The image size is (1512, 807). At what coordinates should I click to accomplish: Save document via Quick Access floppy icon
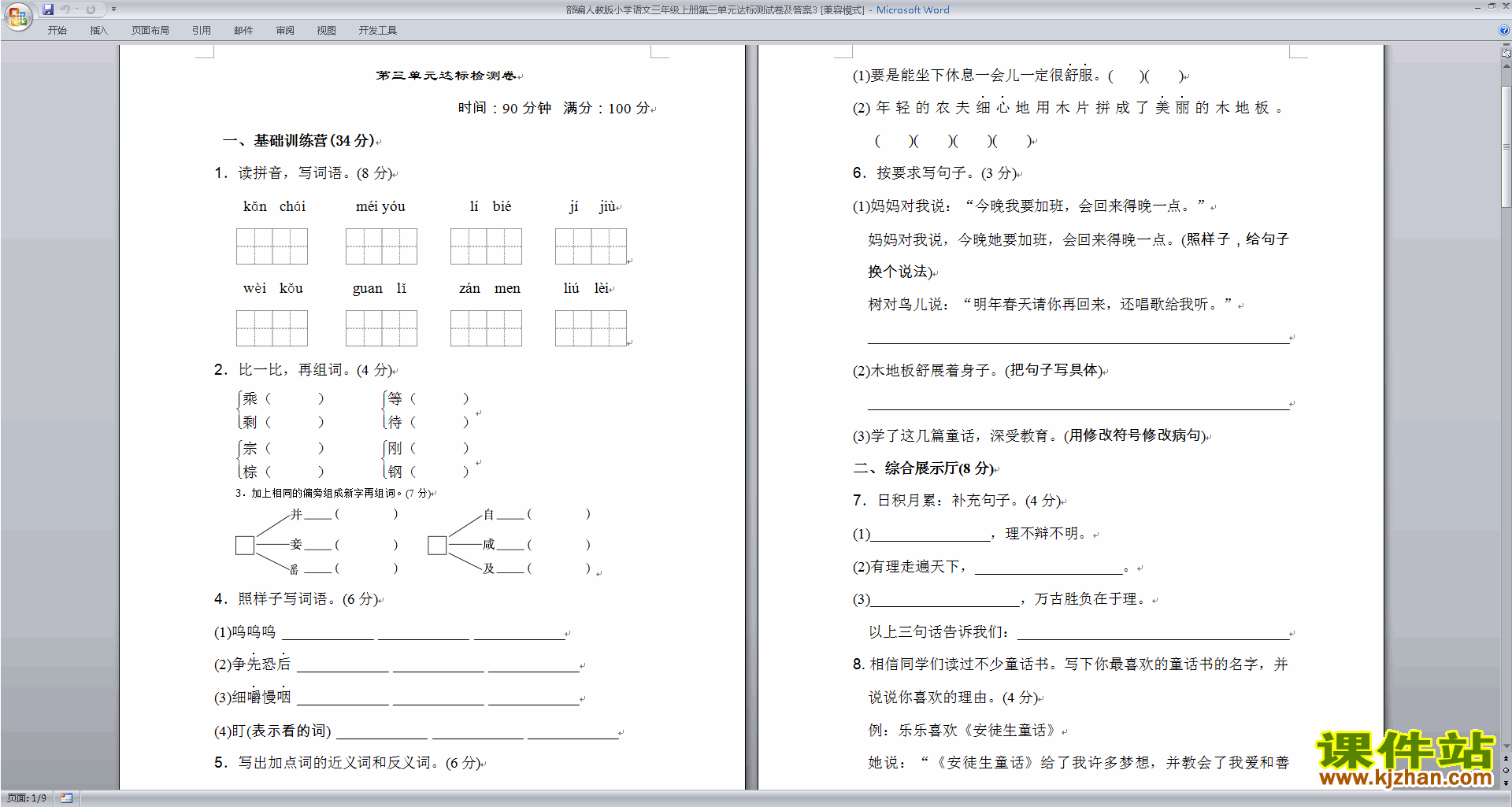click(x=48, y=9)
